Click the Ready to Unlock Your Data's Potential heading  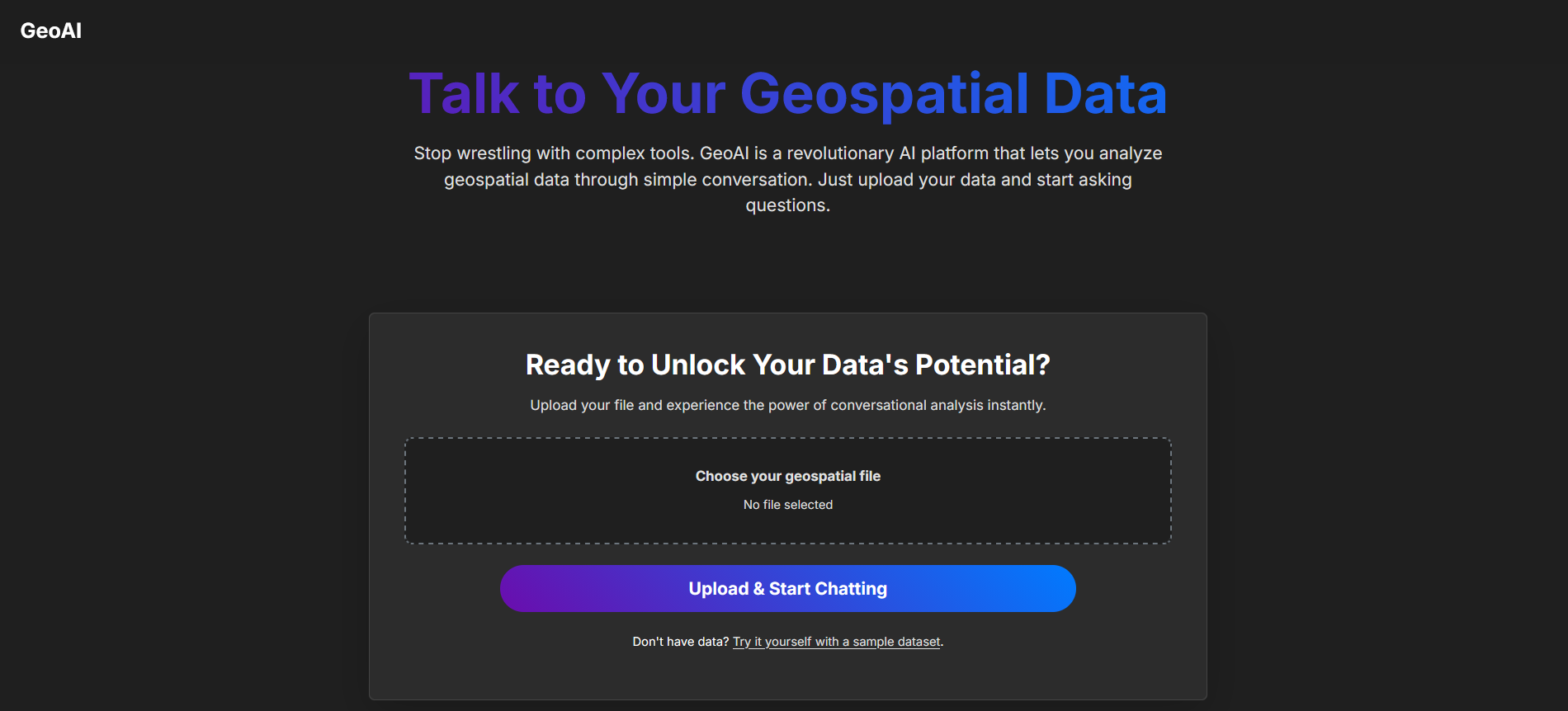[786, 364]
